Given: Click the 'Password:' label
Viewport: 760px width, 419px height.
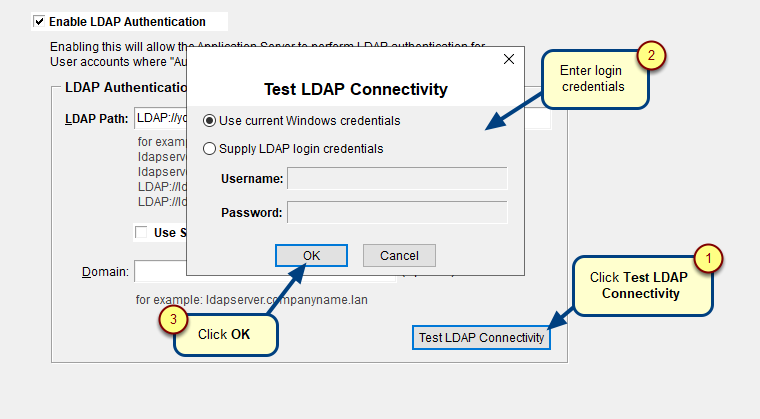Looking at the screenshot, I should click(252, 213).
